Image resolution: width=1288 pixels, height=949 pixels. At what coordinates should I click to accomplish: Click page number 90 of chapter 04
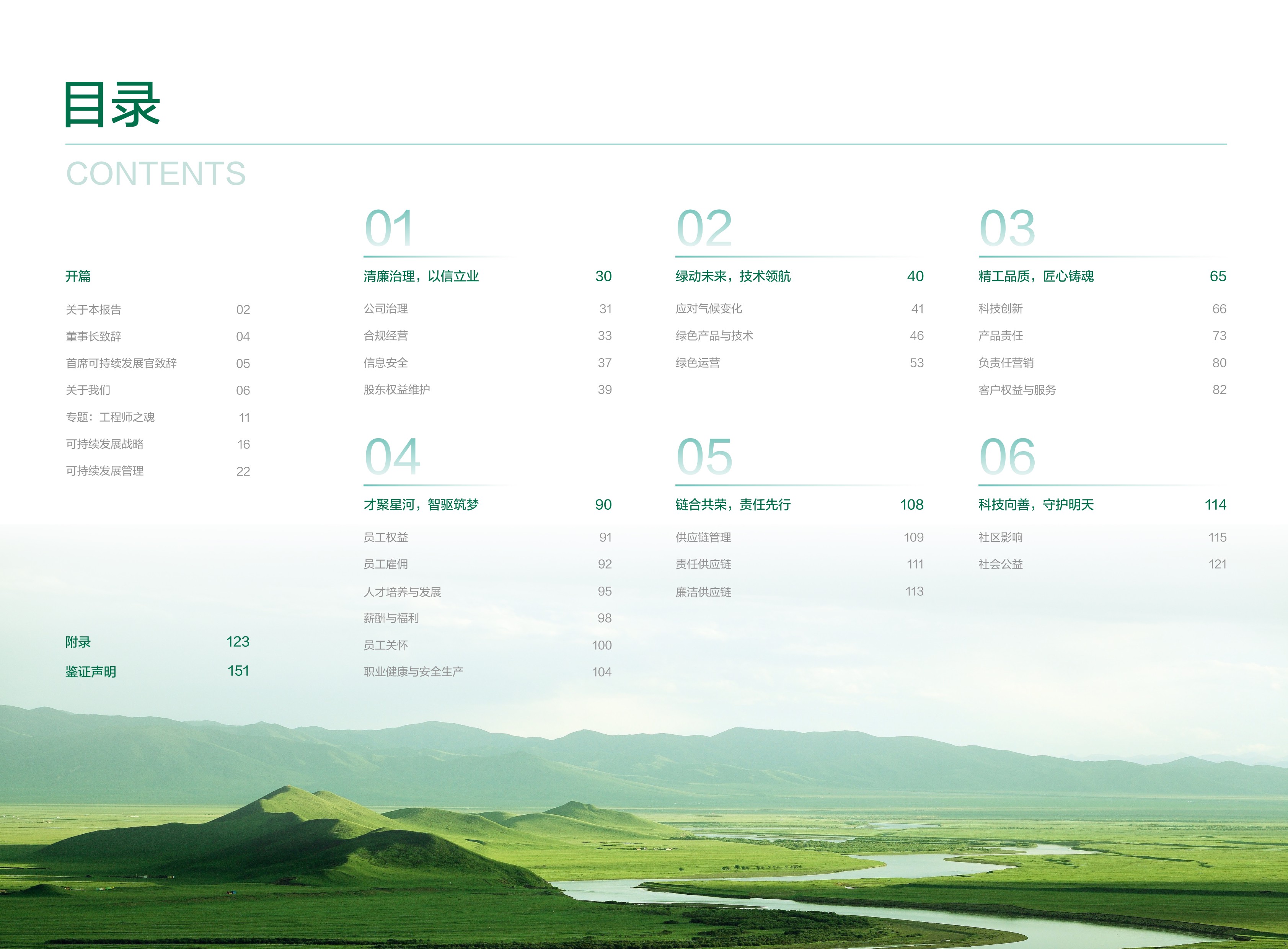click(x=603, y=505)
